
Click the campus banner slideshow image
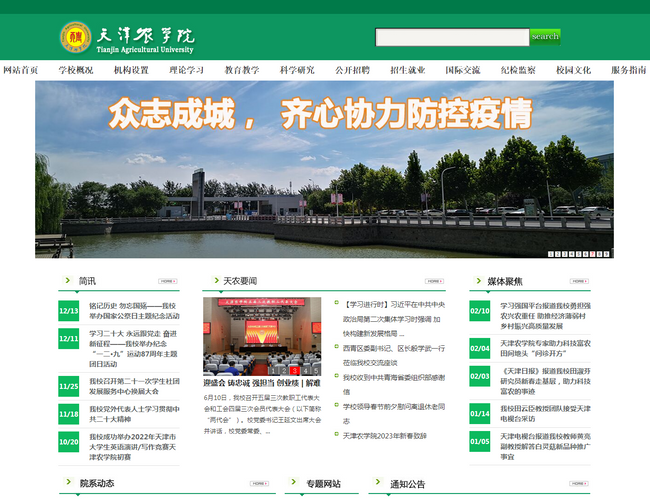coord(324,169)
